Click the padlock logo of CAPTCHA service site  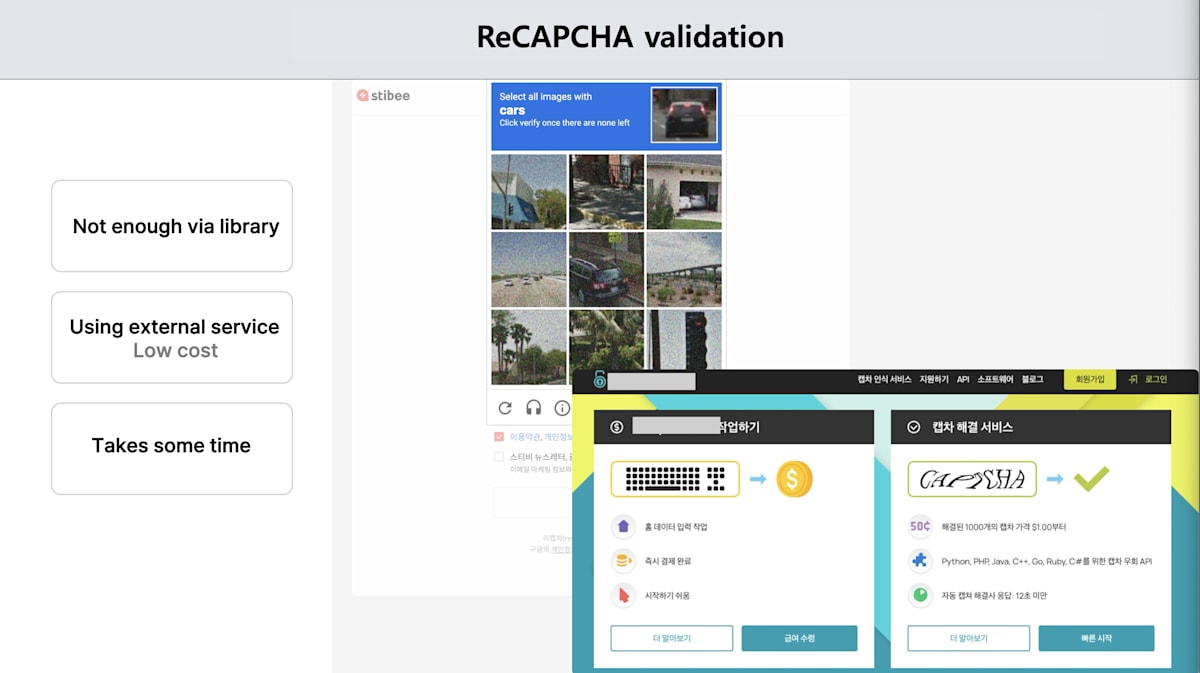click(x=600, y=380)
